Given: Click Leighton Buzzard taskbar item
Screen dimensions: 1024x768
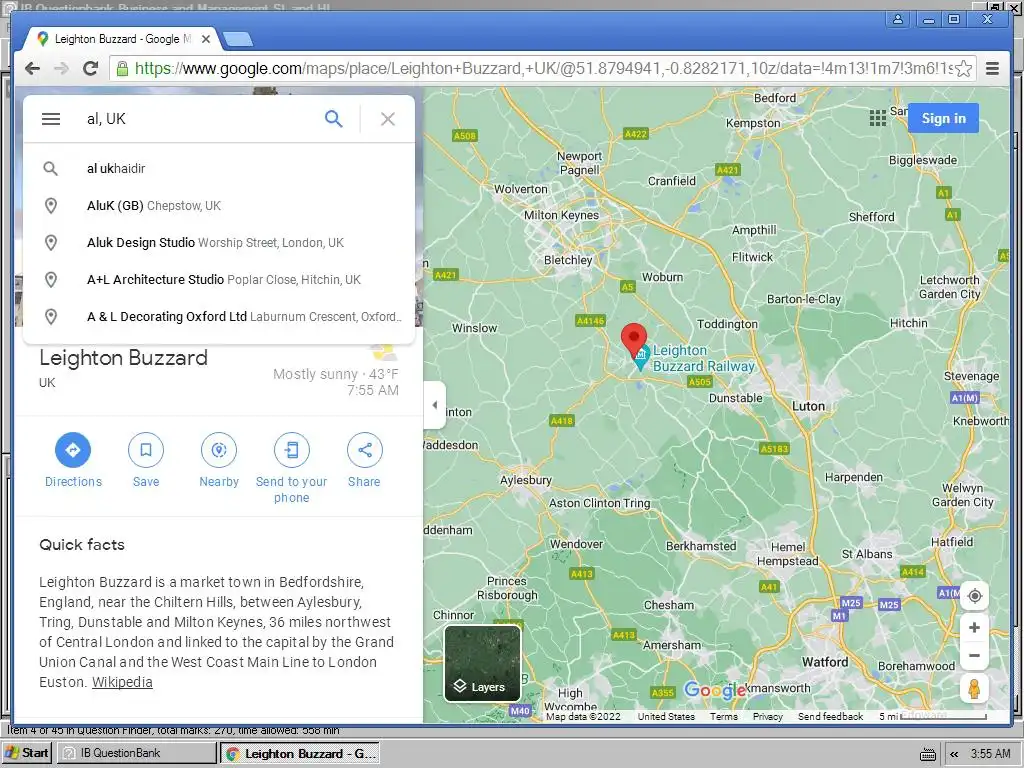Looking at the screenshot, I should (300, 754).
